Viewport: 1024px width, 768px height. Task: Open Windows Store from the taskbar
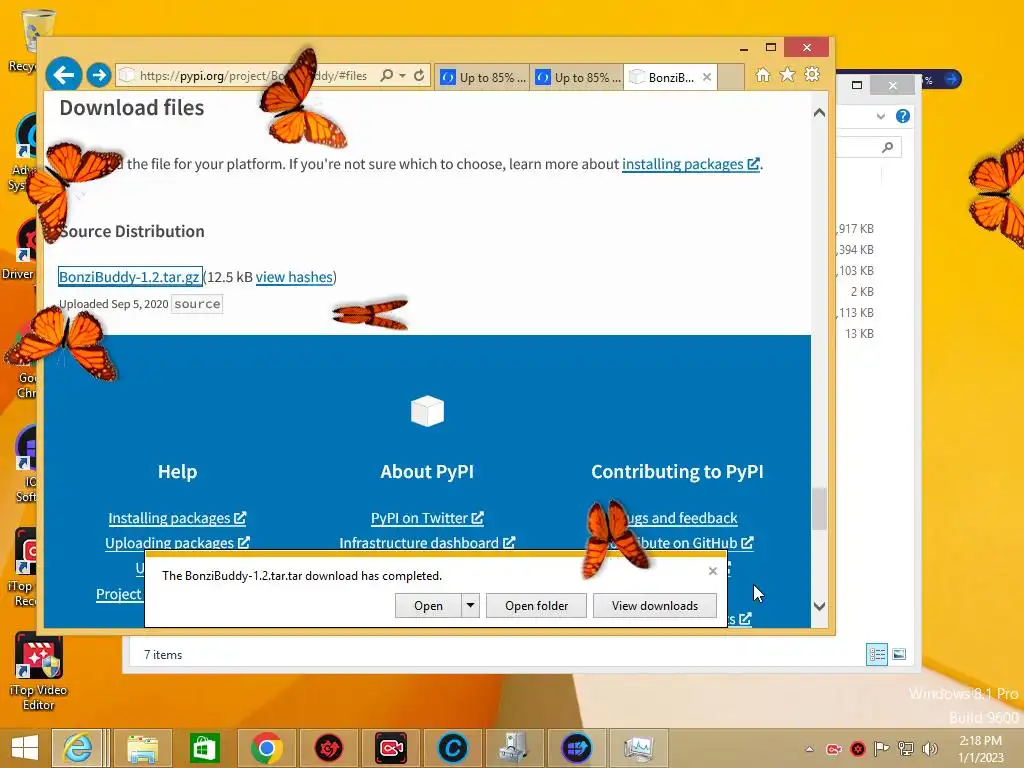point(204,748)
